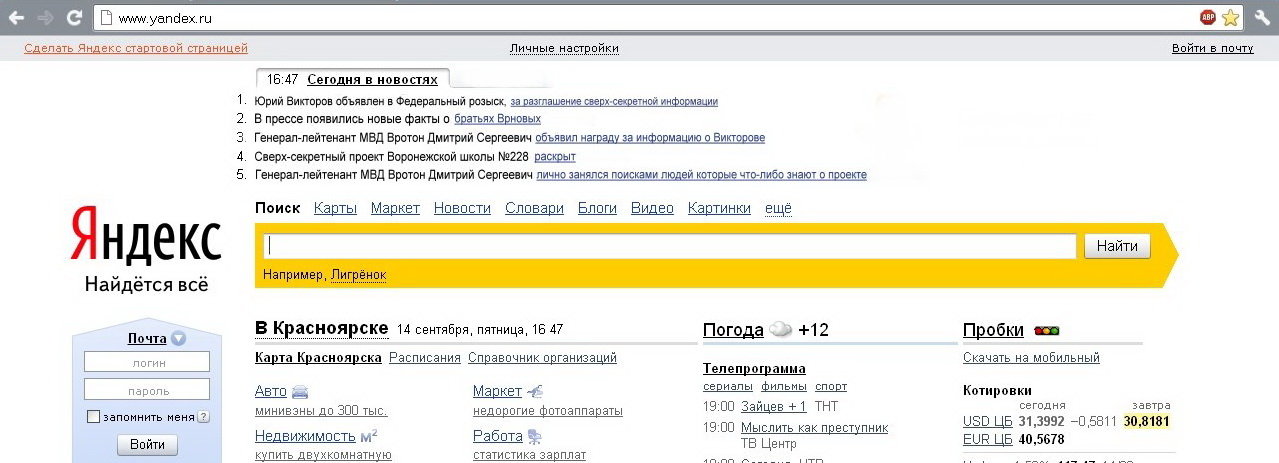This screenshot has width=1279, height=463.
Task: Open Личные настройки link
Action: pos(564,48)
